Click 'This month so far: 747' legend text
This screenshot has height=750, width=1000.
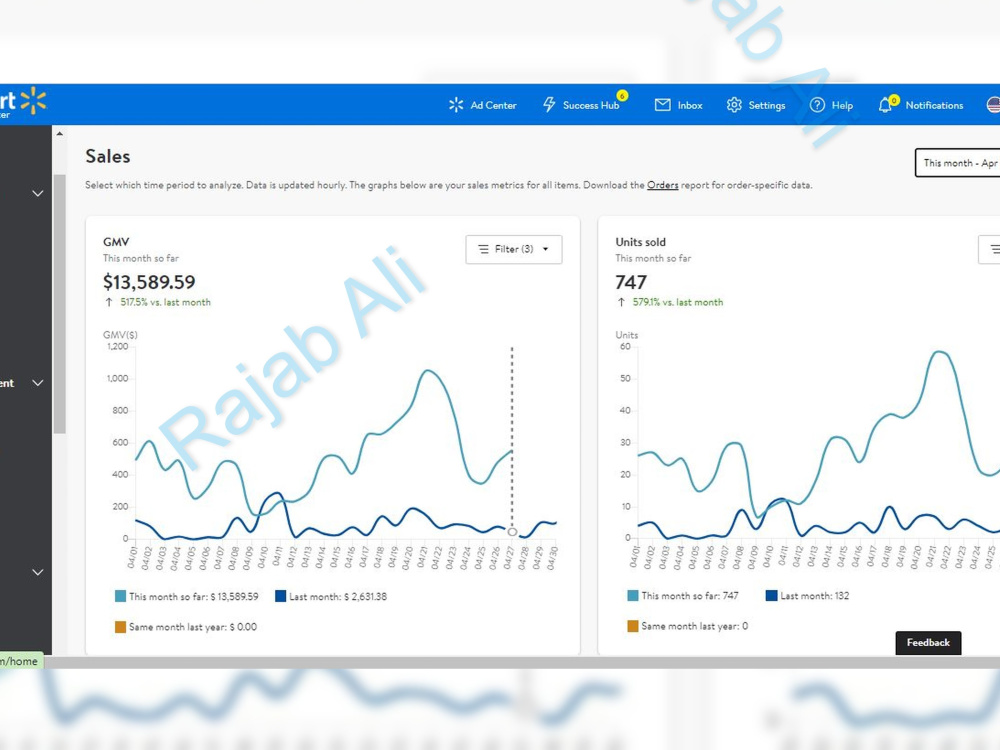click(689, 596)
